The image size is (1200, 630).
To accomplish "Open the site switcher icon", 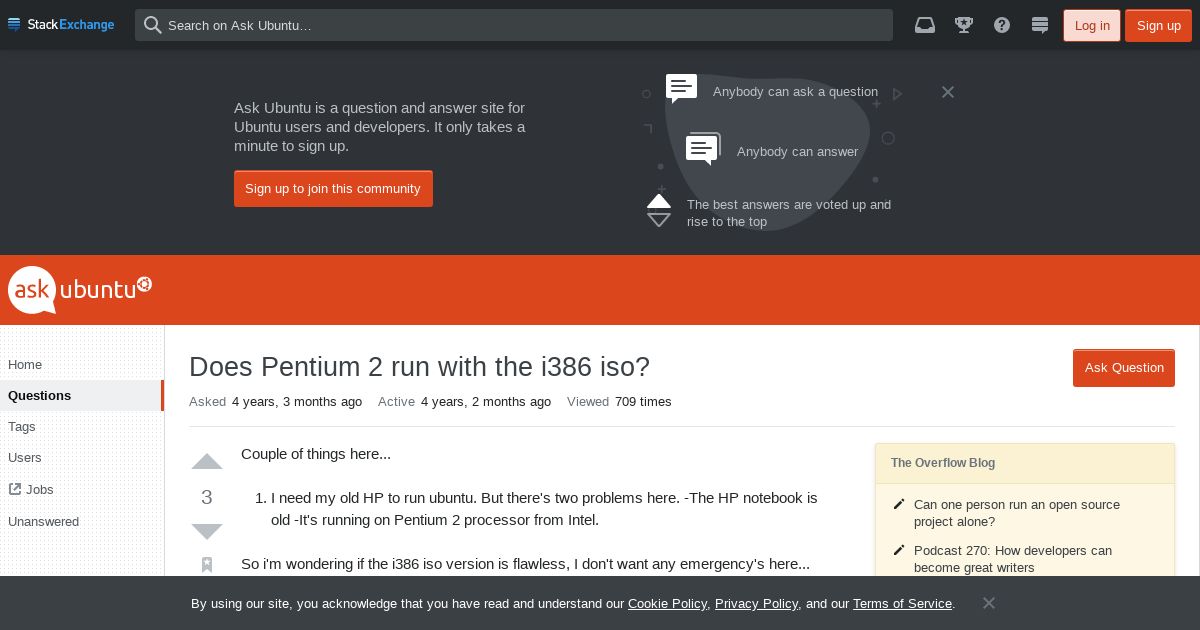I will coord(1040,25).
